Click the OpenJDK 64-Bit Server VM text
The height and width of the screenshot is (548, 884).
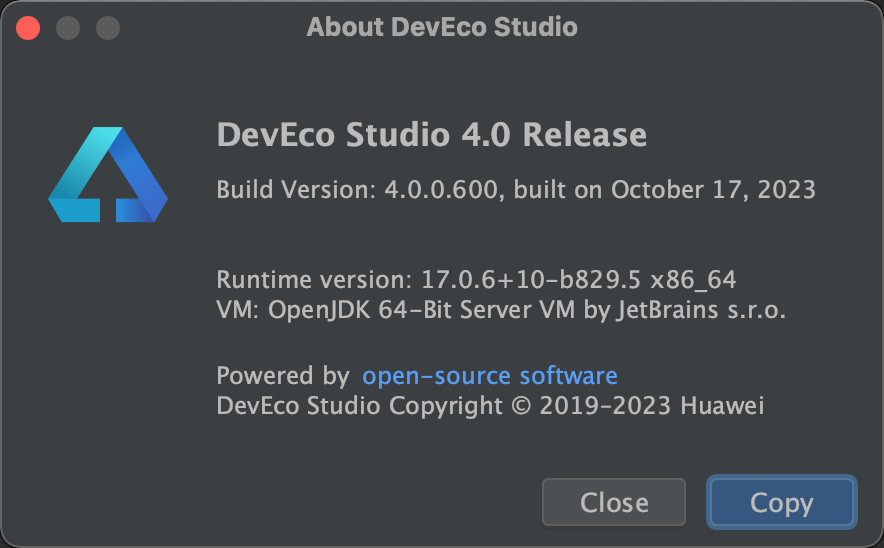pos(422,310)
